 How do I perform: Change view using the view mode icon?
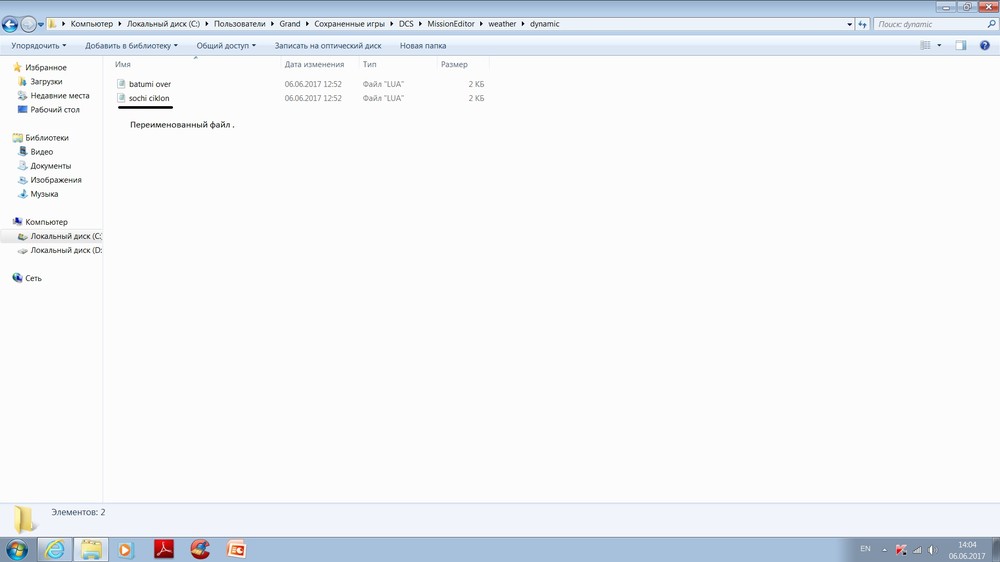[x=925, y=45]
